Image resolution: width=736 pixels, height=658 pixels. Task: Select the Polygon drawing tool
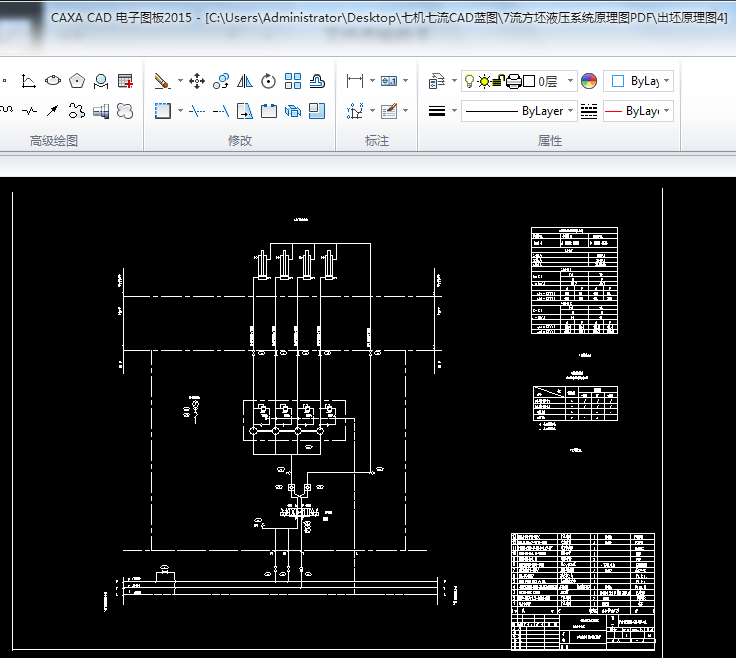click(x=78, y=81)
